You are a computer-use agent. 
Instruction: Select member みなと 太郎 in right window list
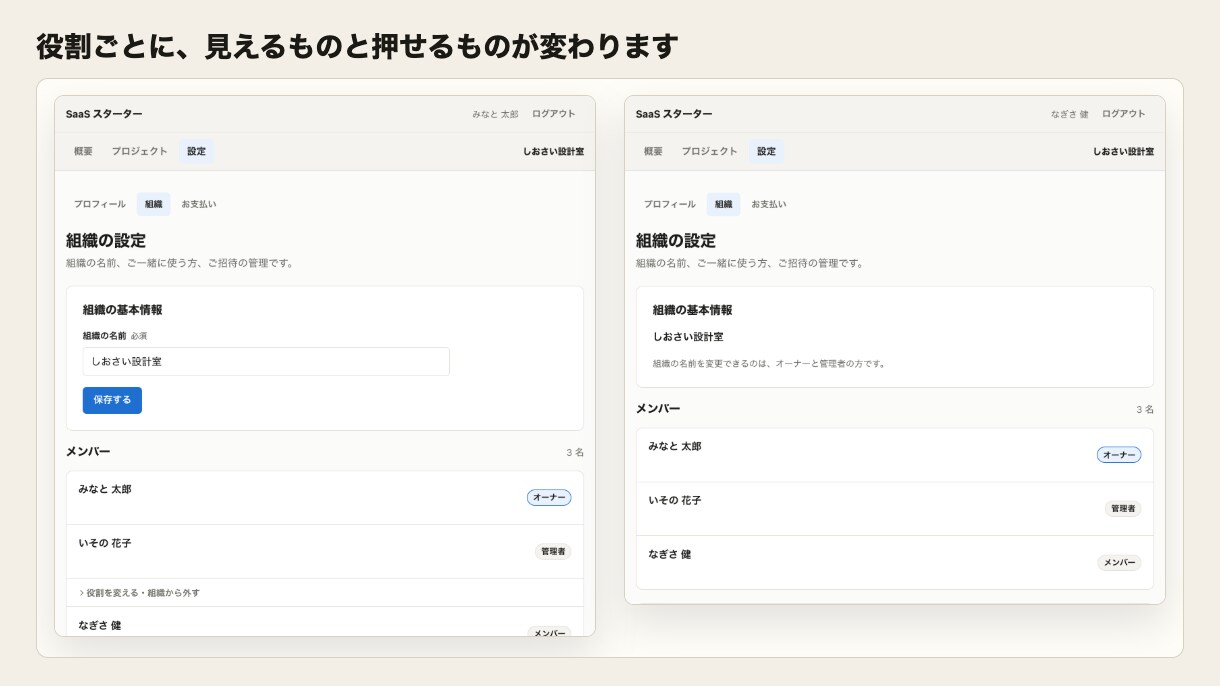point(675,446)
